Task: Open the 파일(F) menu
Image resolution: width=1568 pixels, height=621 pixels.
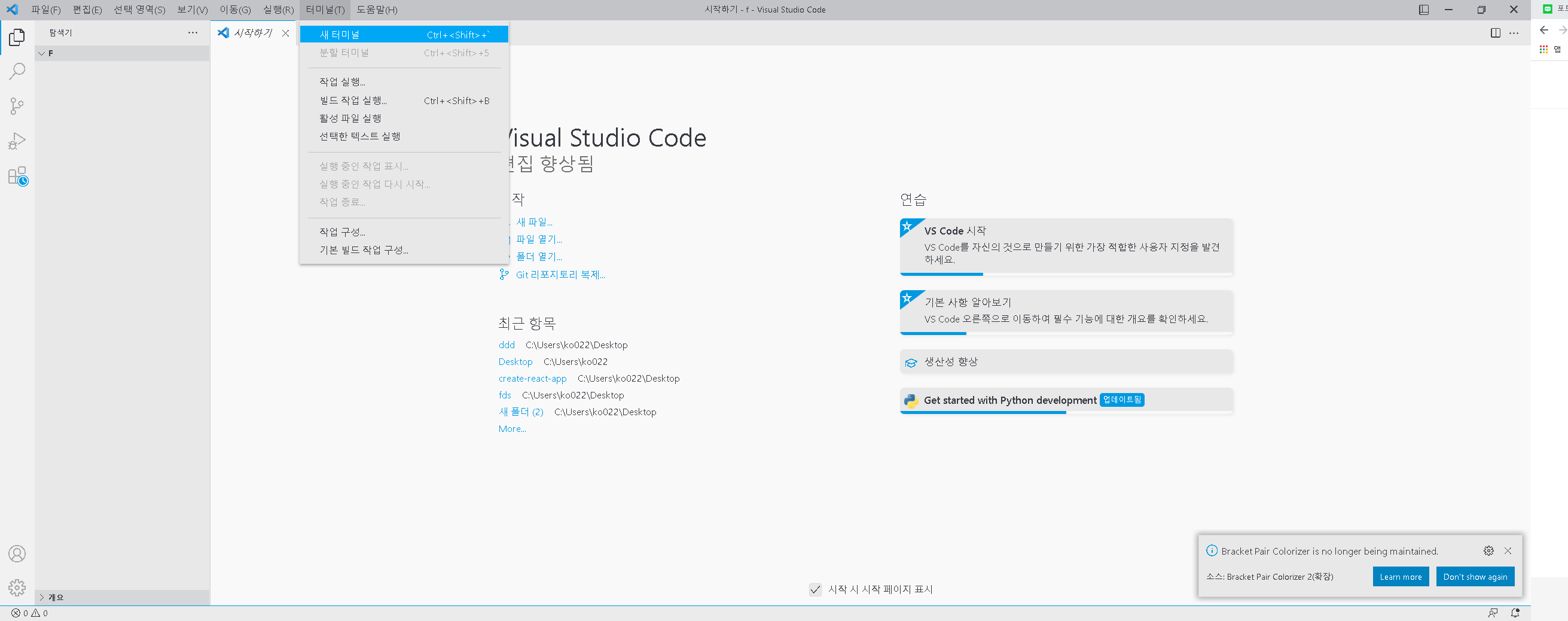Action: click(45, 10)
